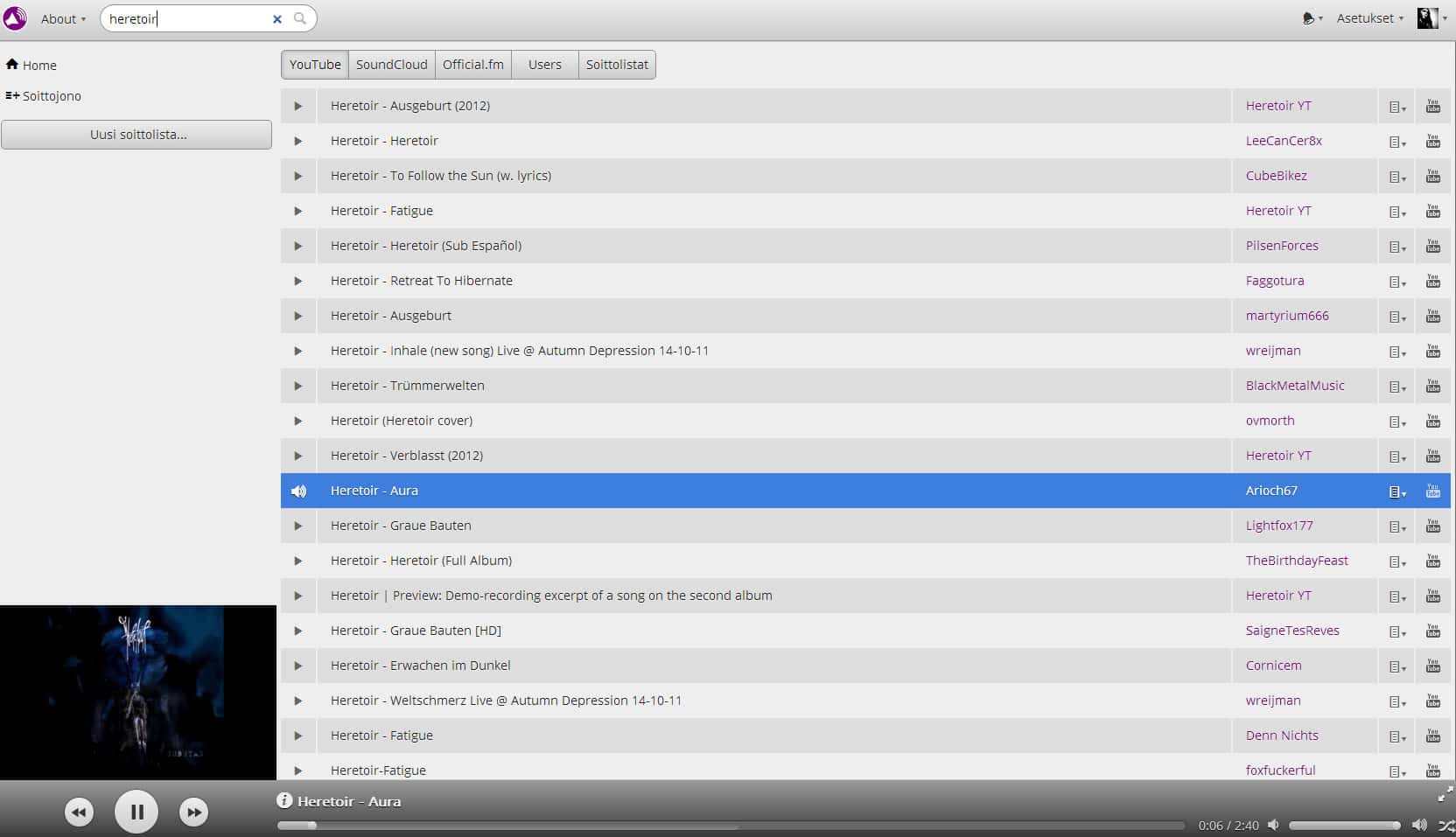Viewport: 1456px width, 837px height.
Task: Play Heretoir - Ausgeburt (2012)
Action: click(x=298, y=106)
